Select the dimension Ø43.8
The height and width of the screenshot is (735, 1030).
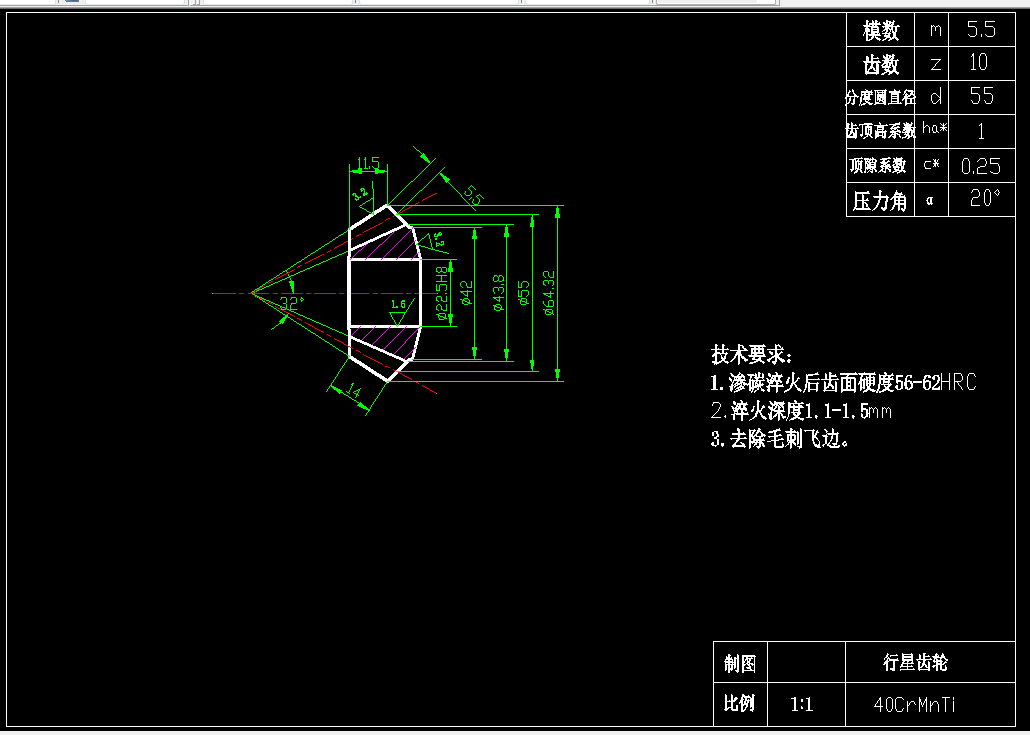click(x=500, y=291)
